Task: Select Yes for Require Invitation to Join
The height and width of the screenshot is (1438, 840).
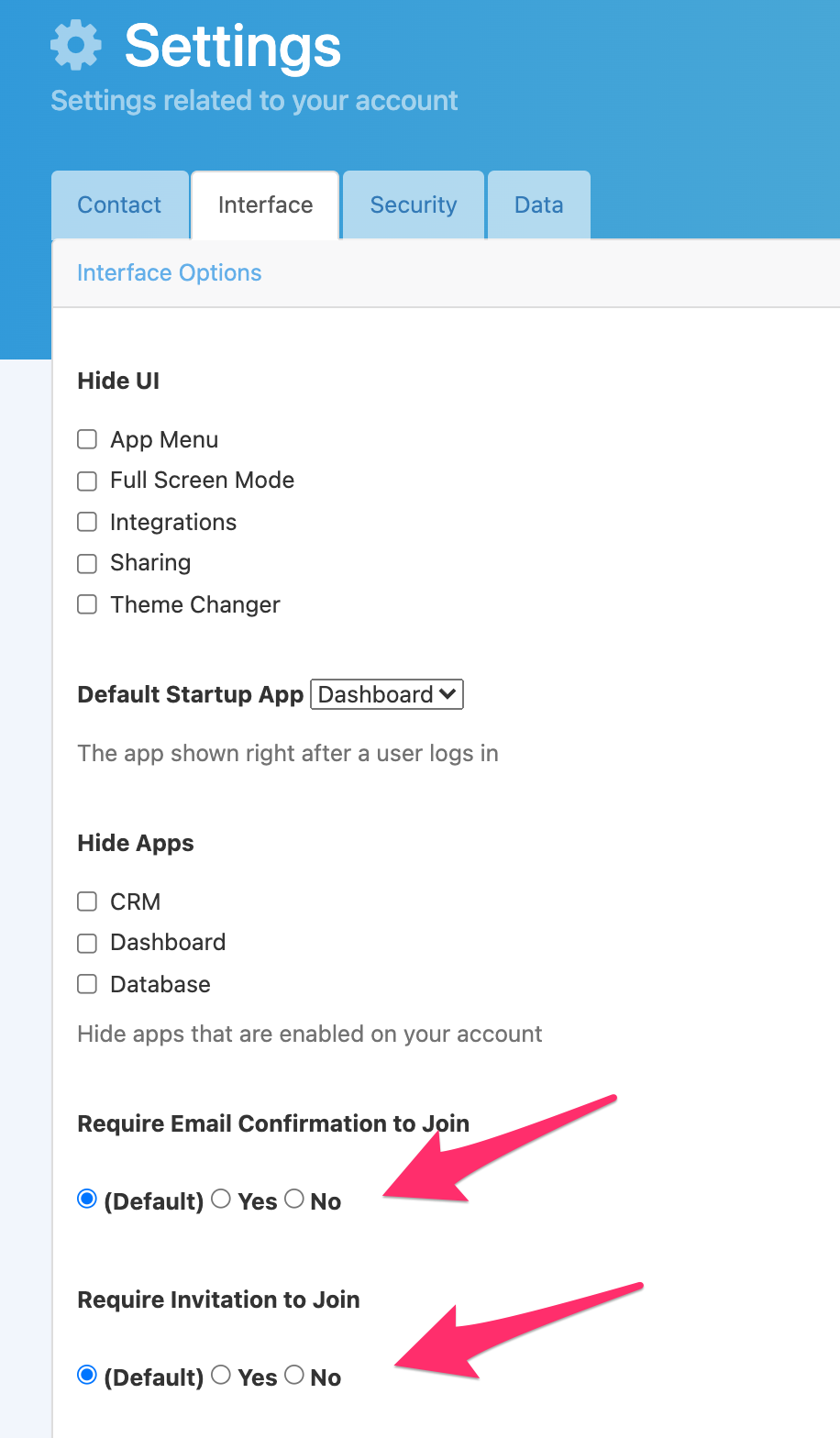Action: (x=221, y=1375)
